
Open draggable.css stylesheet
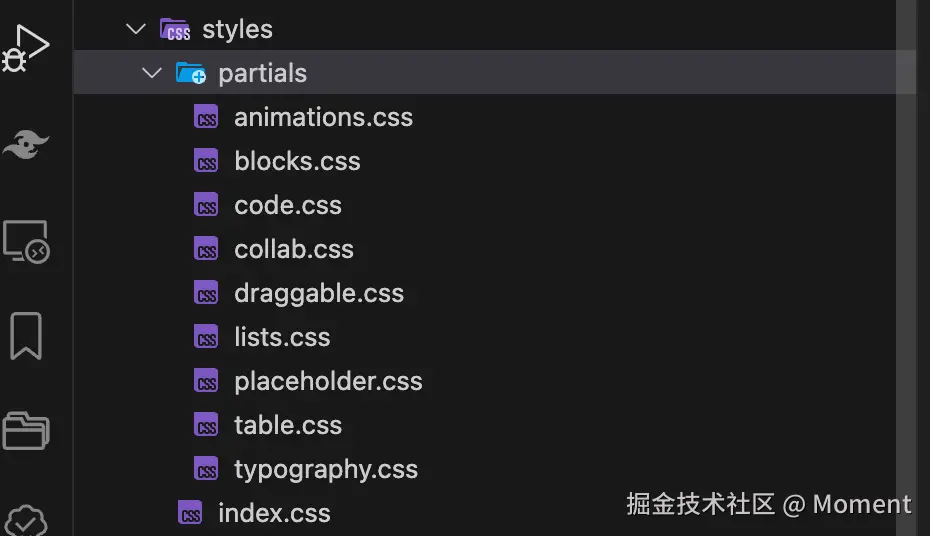click(319, 293)
